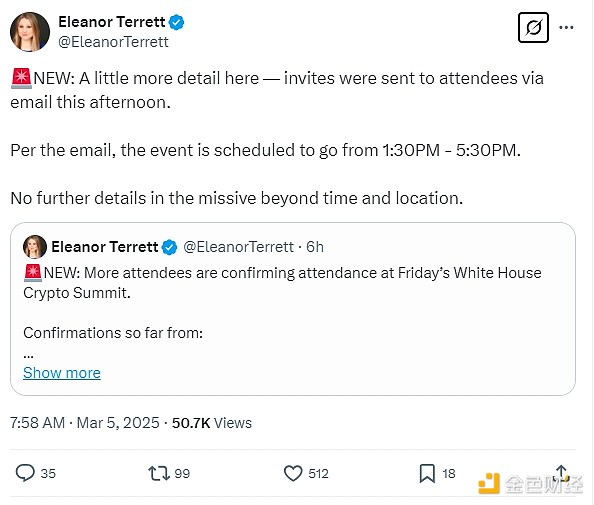Screen dimensions: 594x505
Task: Click the 512 likes count
Action: point(318,474)
